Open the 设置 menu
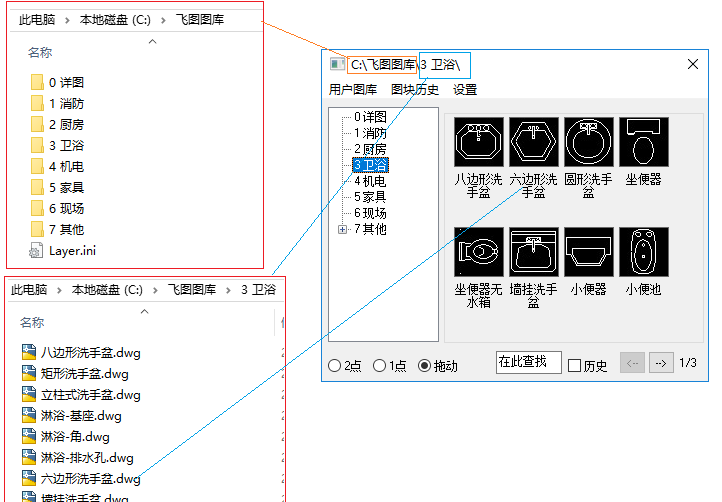 [x=465, y=89]
